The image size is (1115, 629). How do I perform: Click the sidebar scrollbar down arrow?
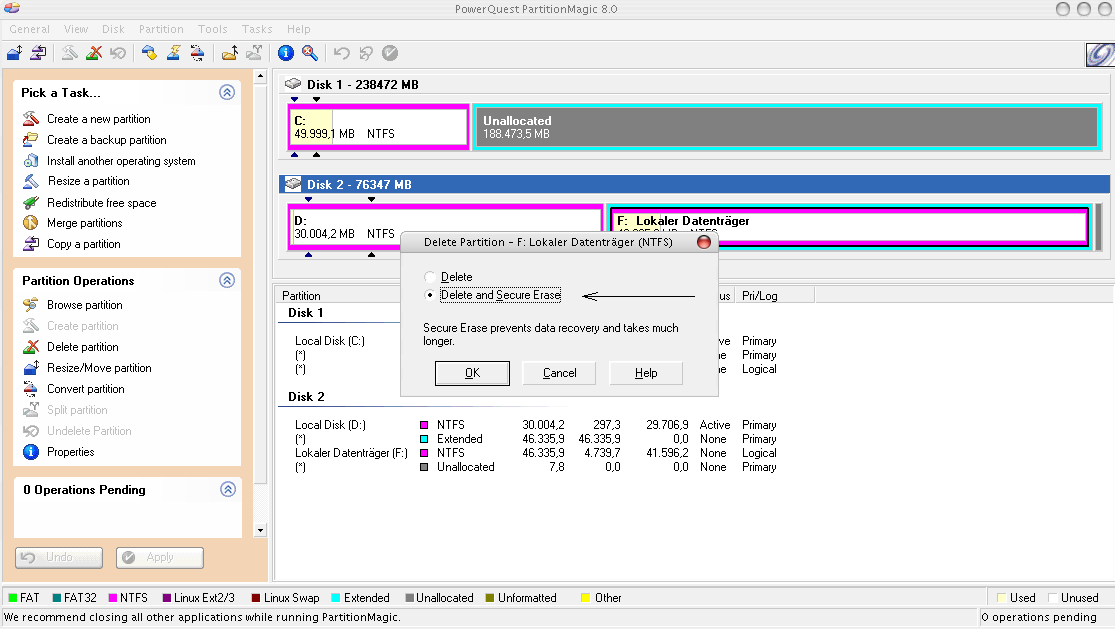pyautogui.click(x=260, y=530)
